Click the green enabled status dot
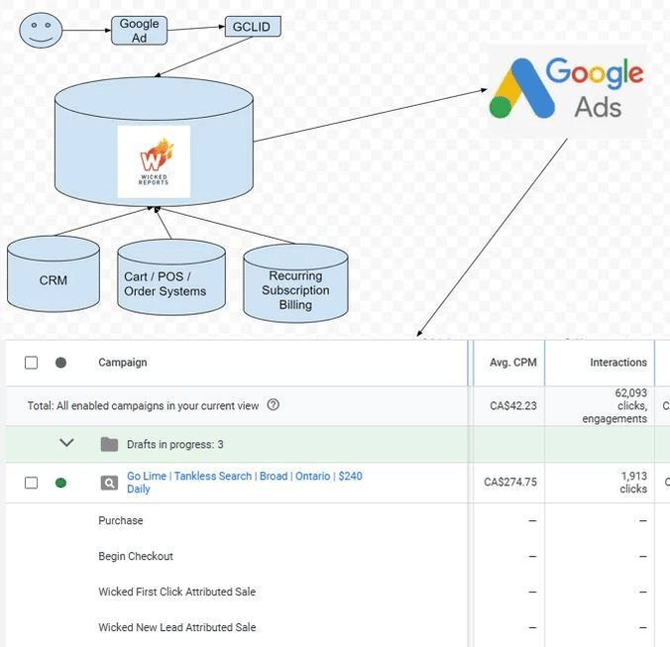This screenshot has height=647, width=670. (61, 483)
